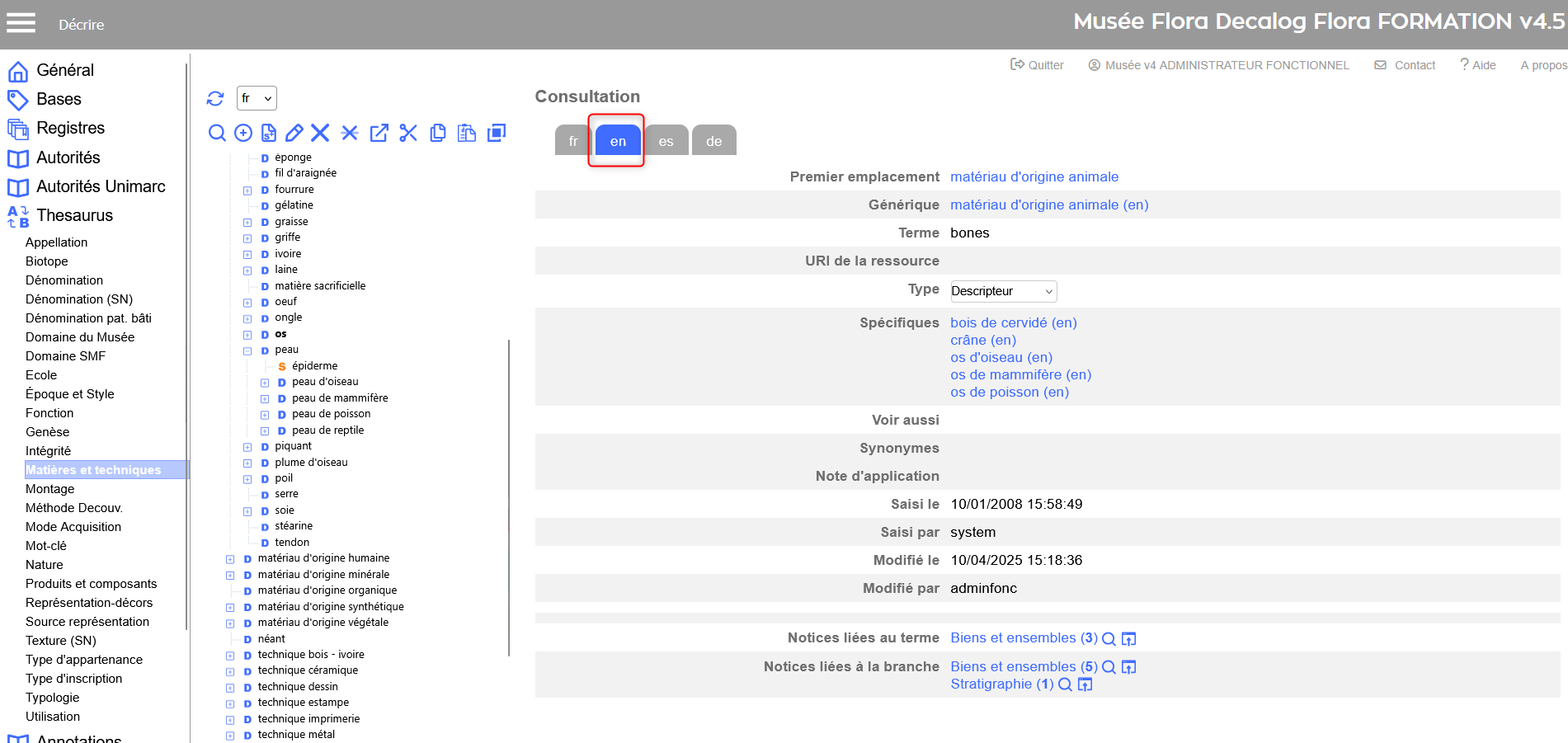Search notices for Stratigraphie branch link
Image resolution: width=1568 pixels, height=743 pixels.
1065,684
